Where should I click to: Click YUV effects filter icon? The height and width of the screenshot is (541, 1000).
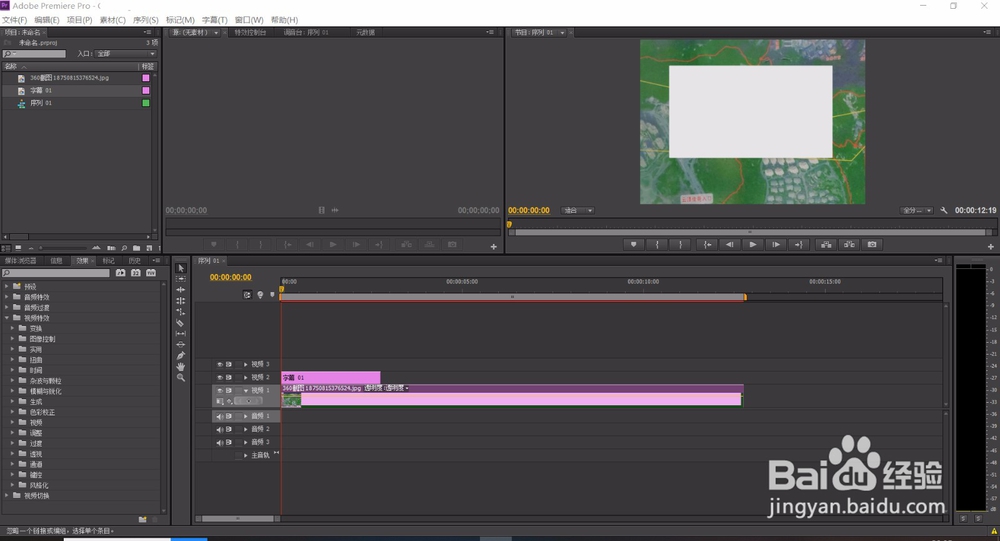(151, 273)
